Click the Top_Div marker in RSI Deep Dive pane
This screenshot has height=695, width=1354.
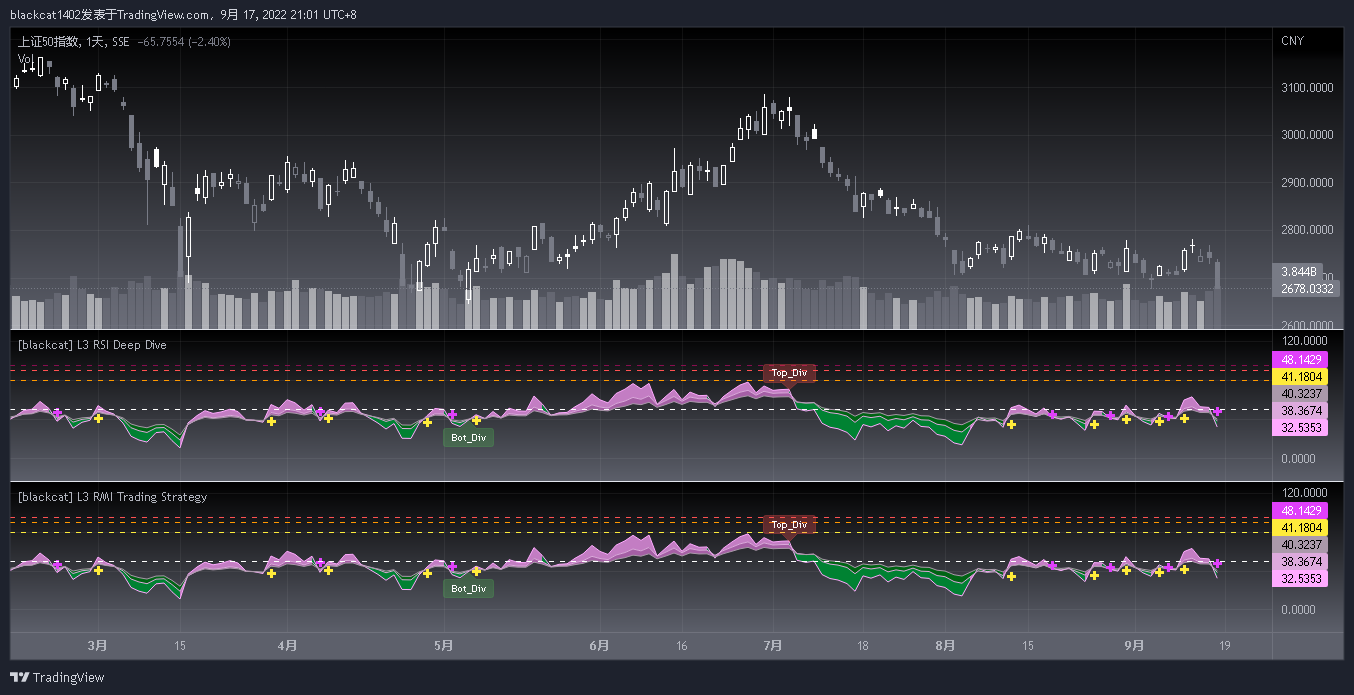click(x=790, y=373)
